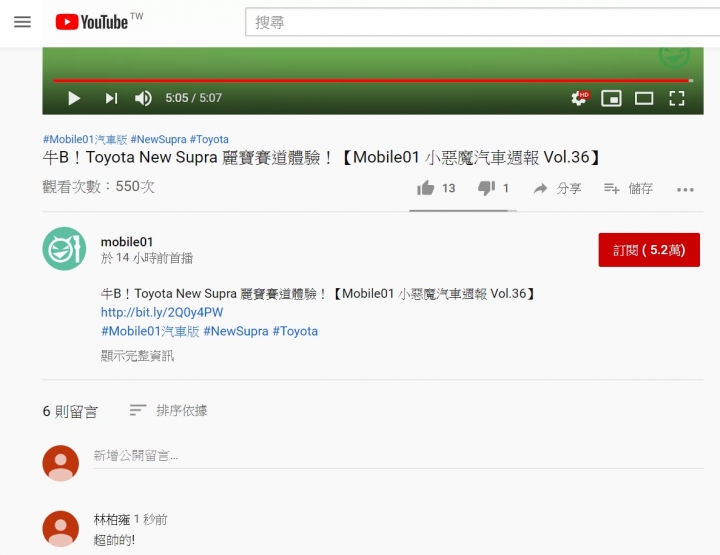Click the search input field

click(482, 22)
